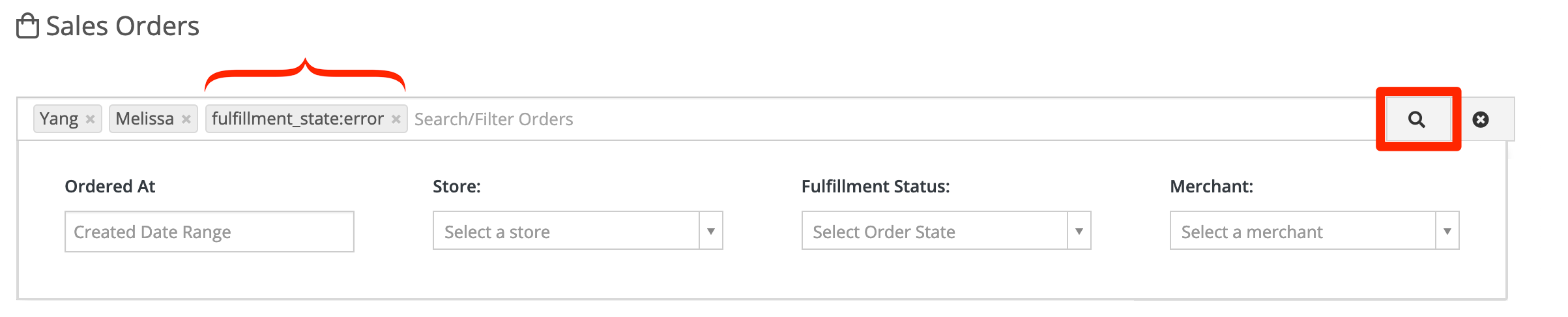Open the Select a merchant dropdown arrow
The height and width of the screenshot is (317, 1568).
point(1447,231)
